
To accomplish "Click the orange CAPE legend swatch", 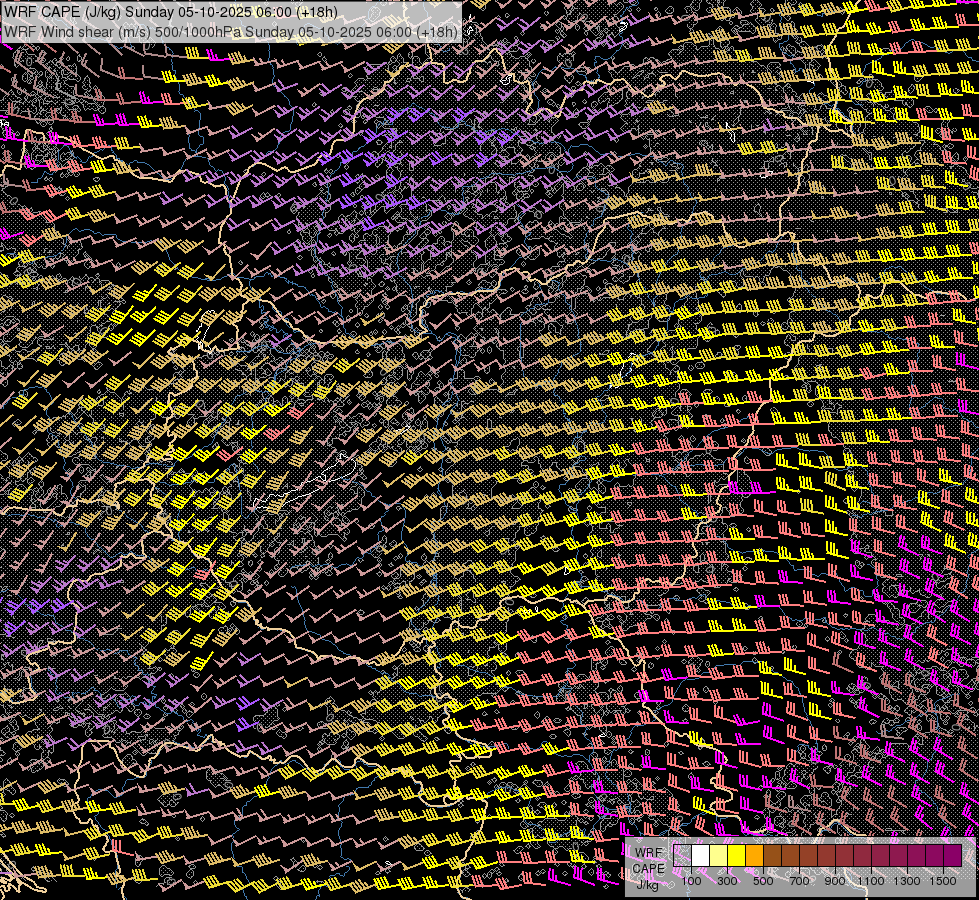I will coord(755,856).
